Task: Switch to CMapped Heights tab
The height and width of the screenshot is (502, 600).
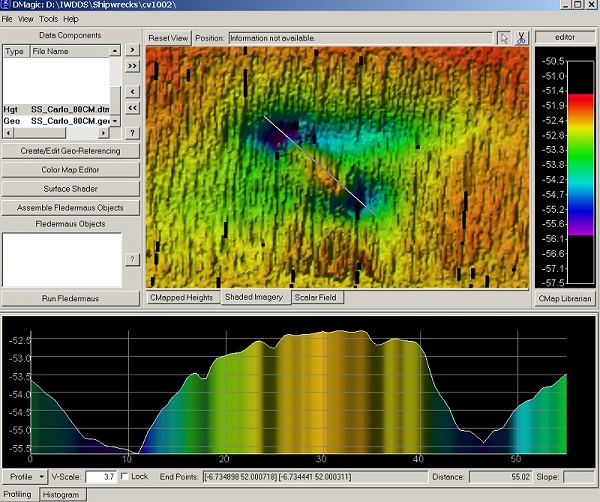Action: click(x=182, y=298)
